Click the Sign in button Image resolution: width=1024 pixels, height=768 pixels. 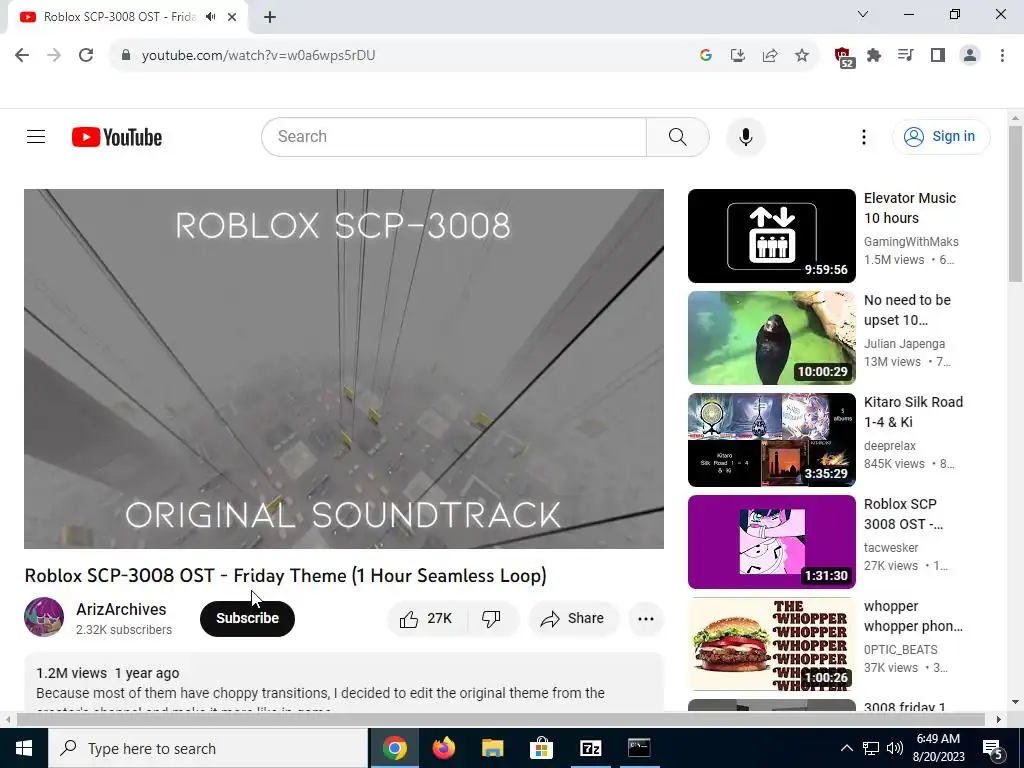point(940,136)
